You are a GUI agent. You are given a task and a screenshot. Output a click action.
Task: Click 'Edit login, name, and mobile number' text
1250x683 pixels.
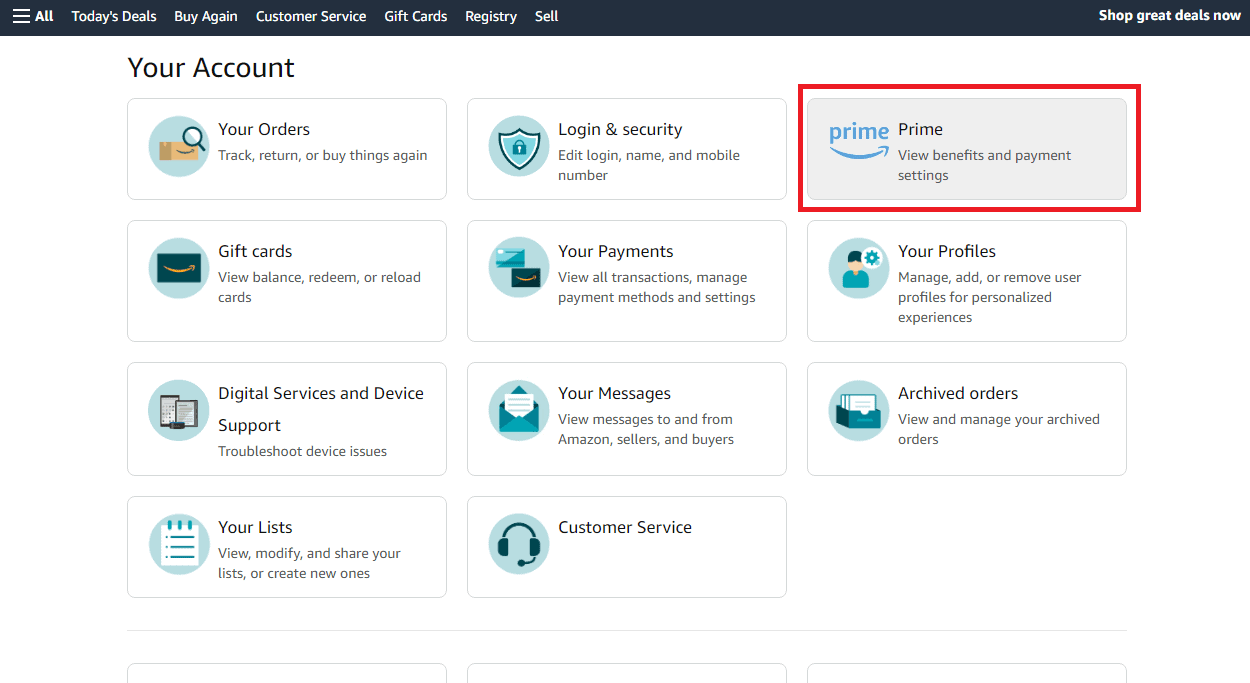(x=649, y=165)
